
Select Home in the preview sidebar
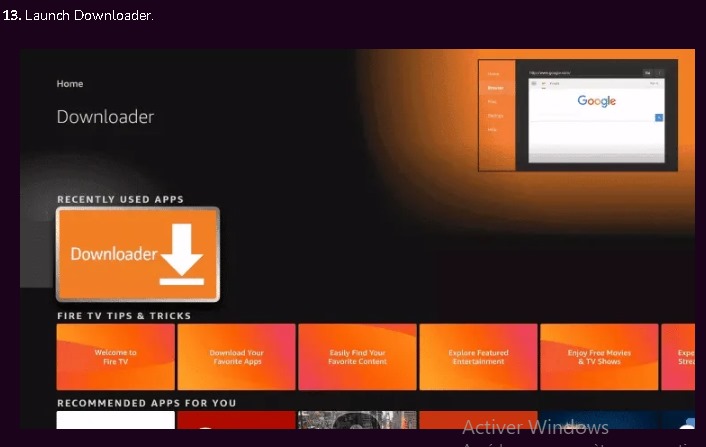click(x=493, y=74)
